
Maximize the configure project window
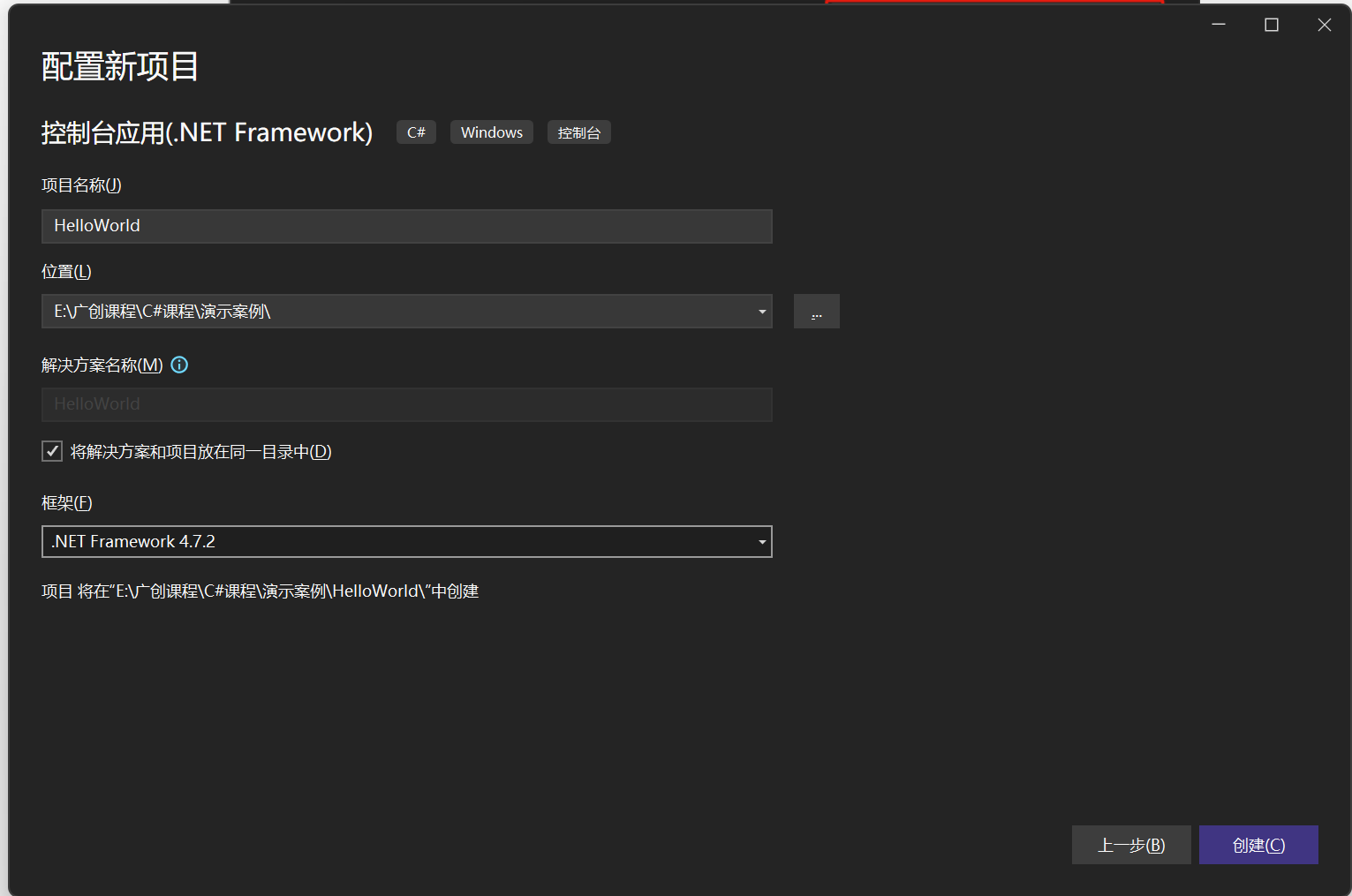[x=1272, y=25]
